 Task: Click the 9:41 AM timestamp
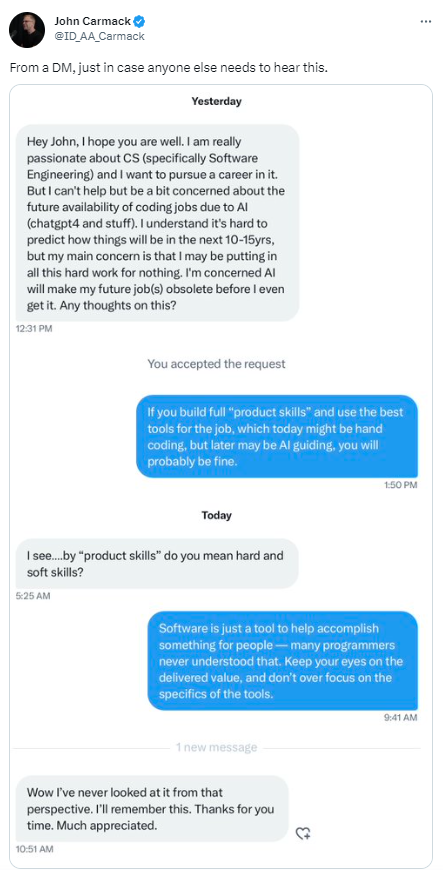[400, 717]
